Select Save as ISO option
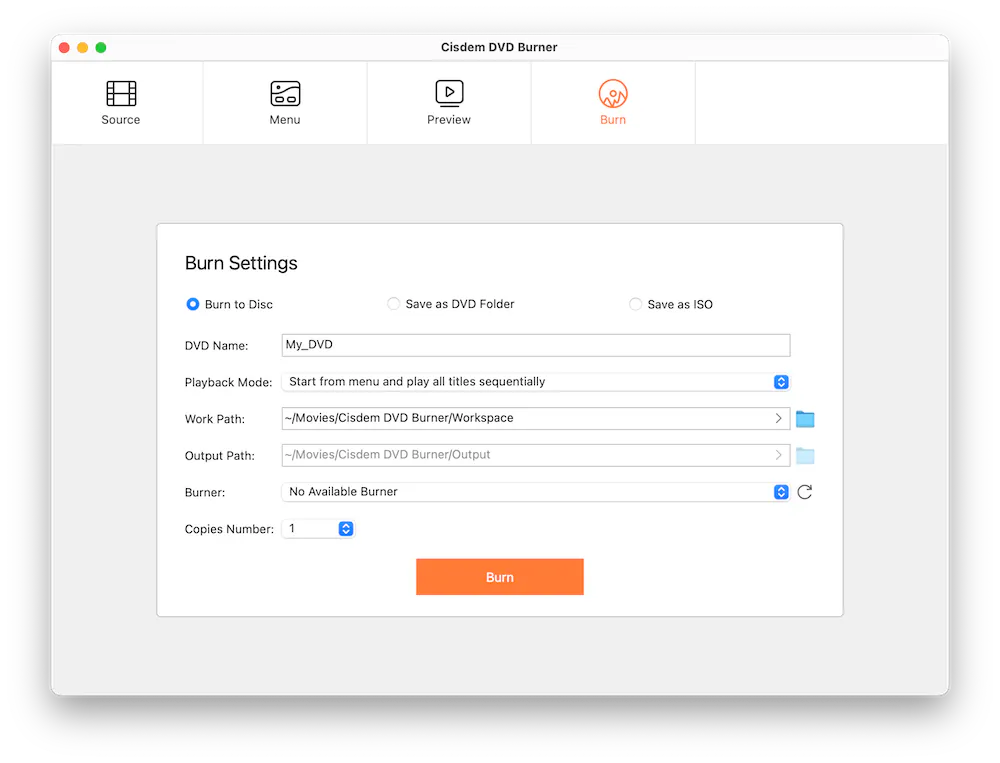Screen dimensions: 1000x763 tap(635, 304)
